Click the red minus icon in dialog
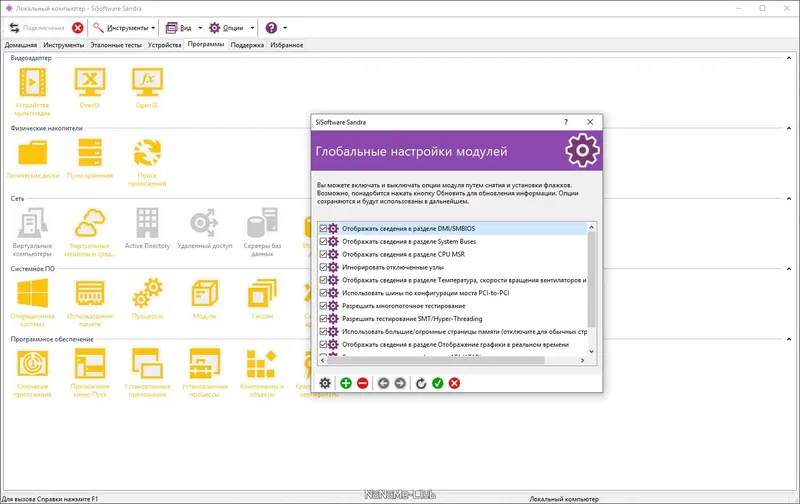The width and height of the screenshot is (800, 504). 363,383
